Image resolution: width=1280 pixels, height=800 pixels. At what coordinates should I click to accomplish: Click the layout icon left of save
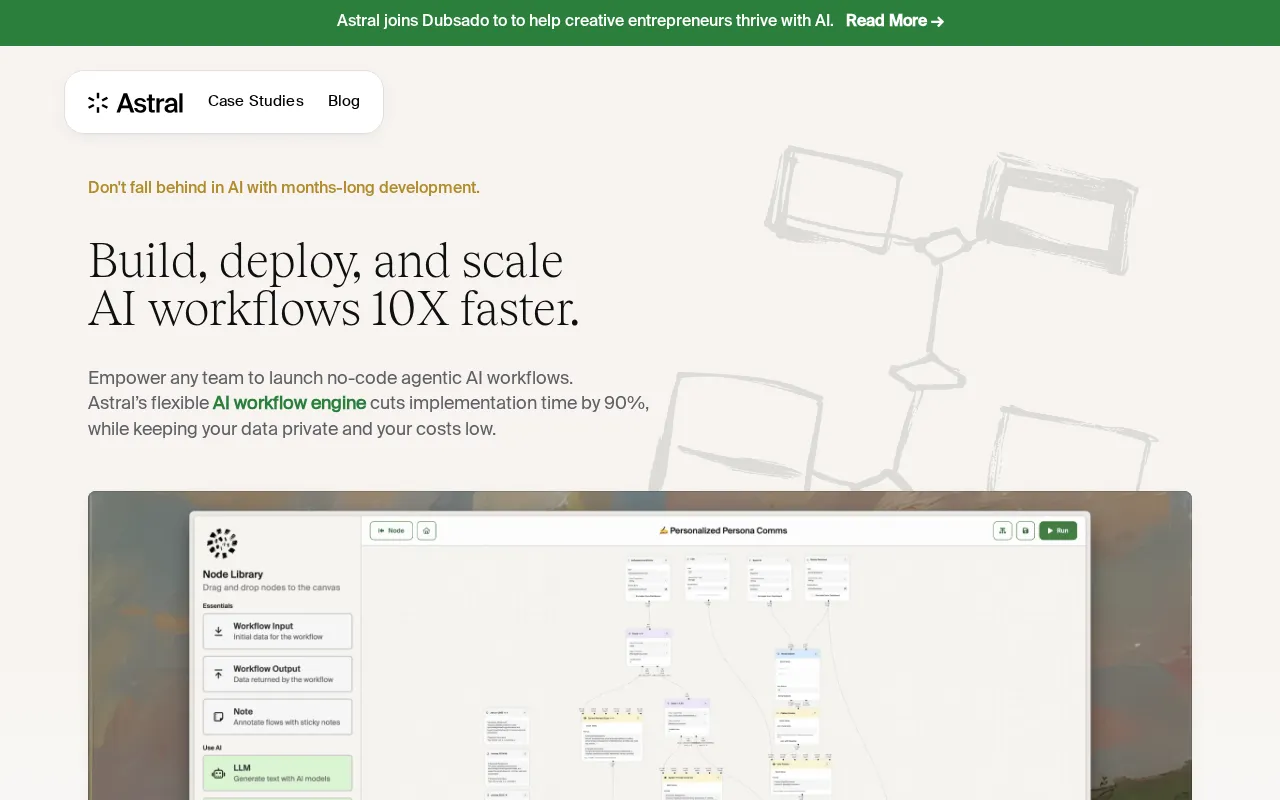pos(1002,530)
